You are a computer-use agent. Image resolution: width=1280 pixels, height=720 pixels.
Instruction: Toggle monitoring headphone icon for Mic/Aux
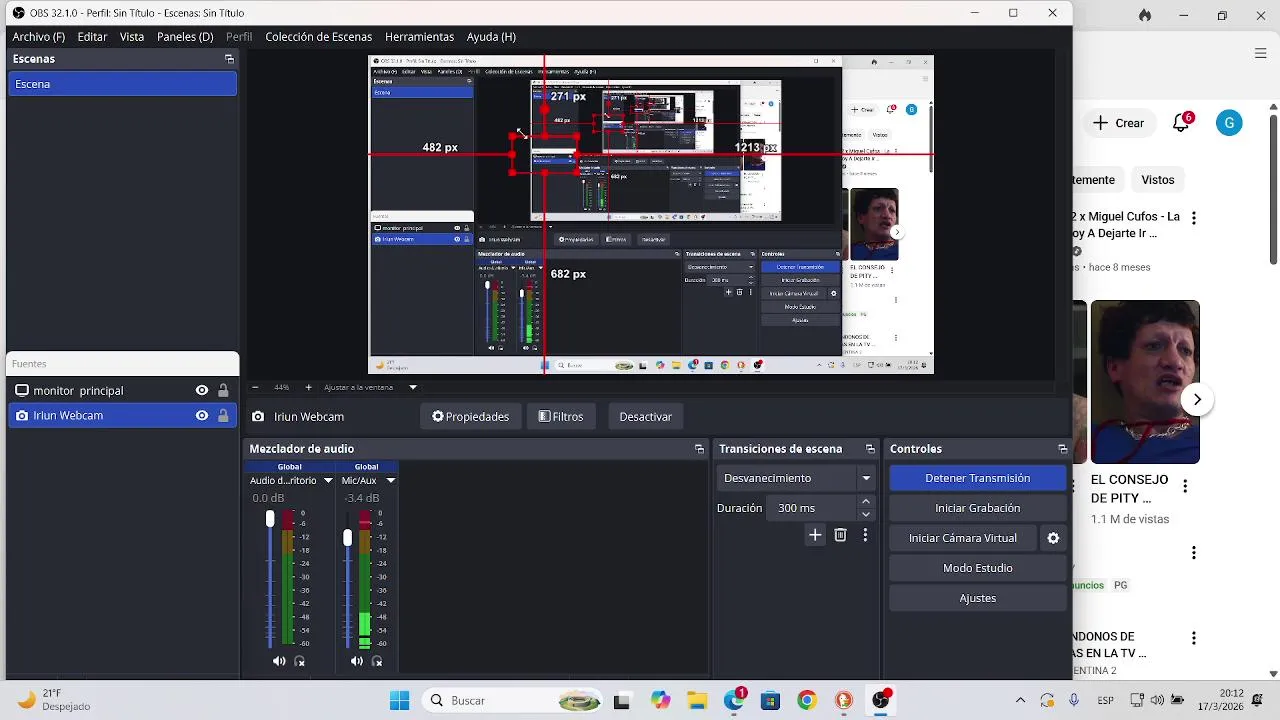click(x=377, y=661)
